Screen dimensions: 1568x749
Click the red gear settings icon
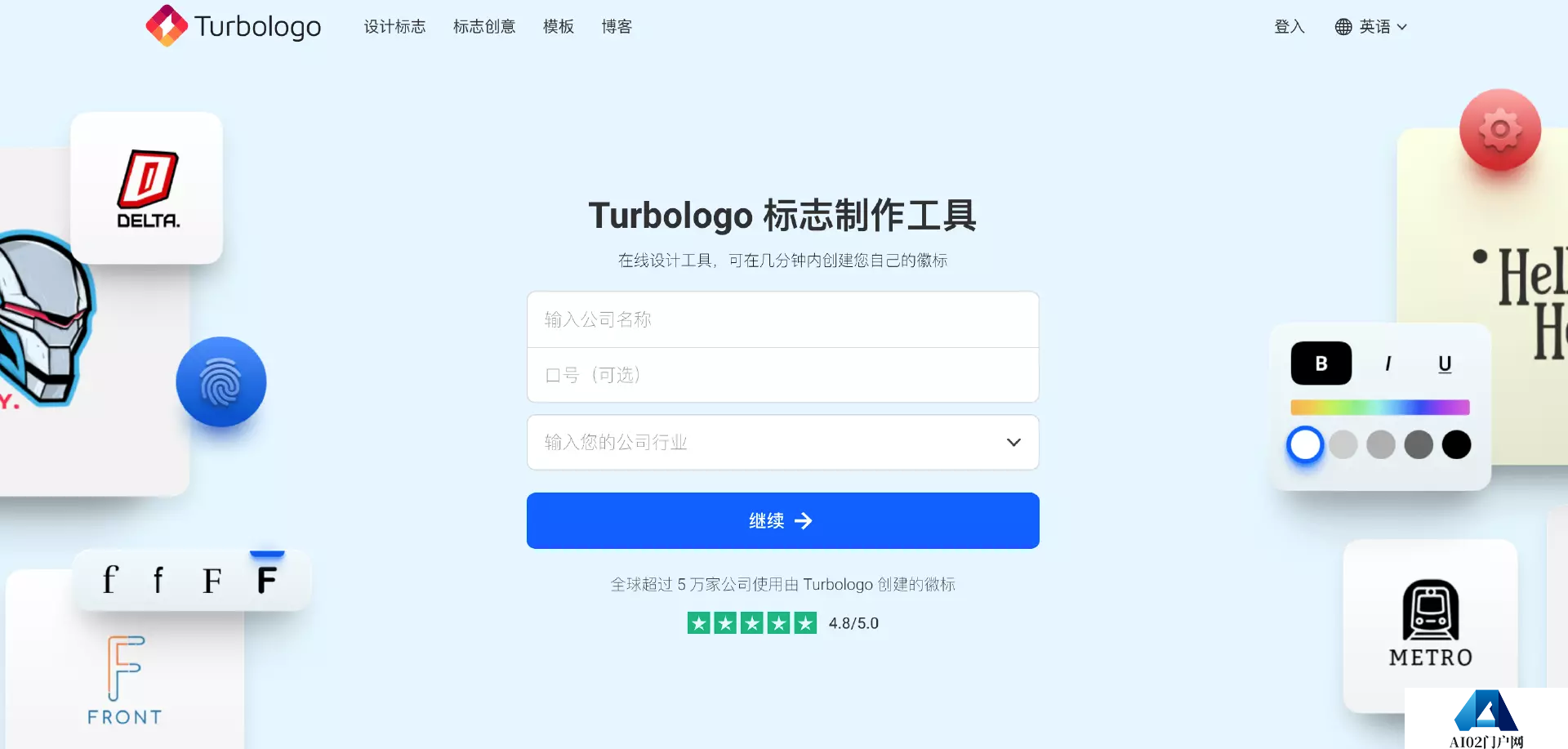(1500, 130)
